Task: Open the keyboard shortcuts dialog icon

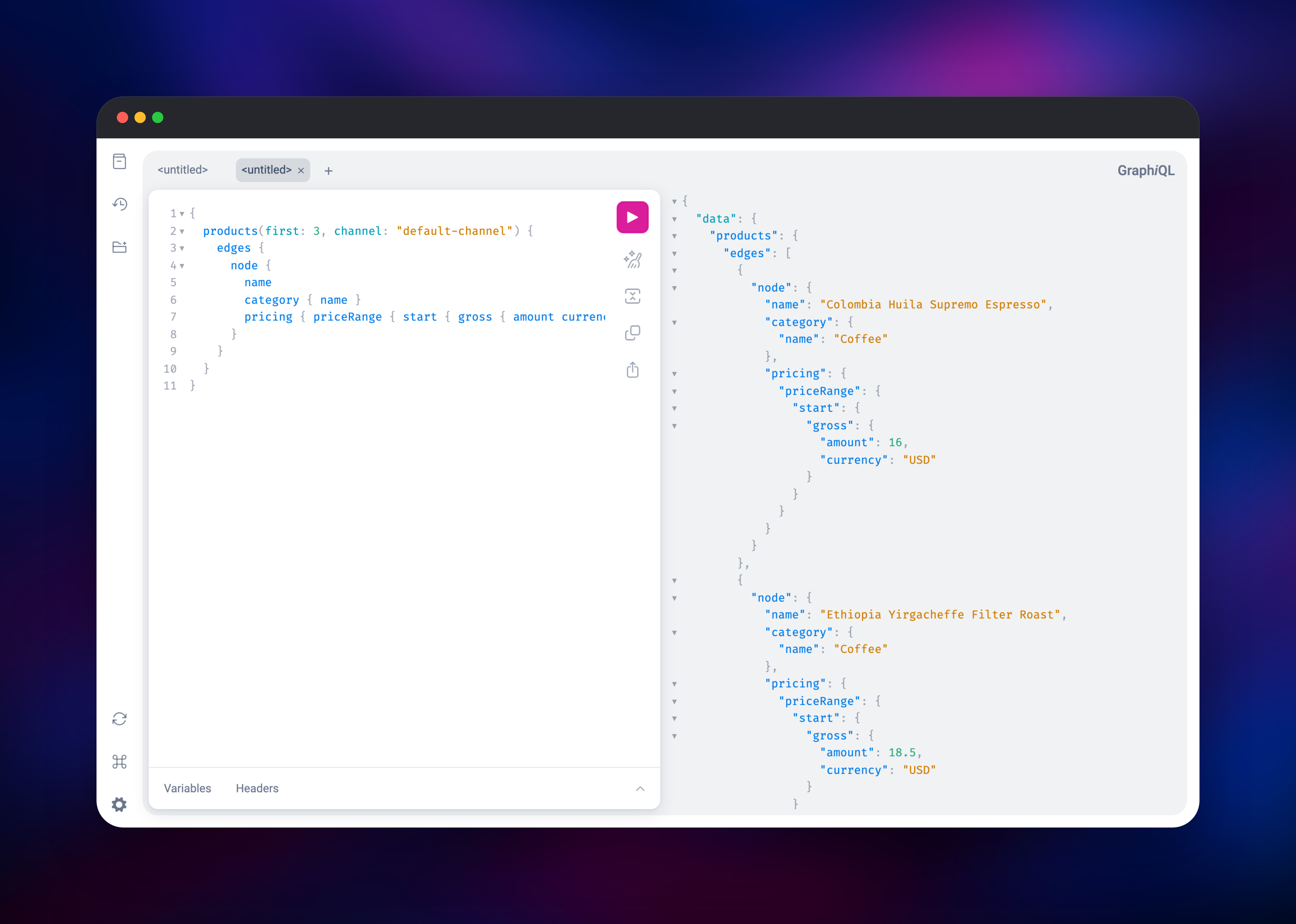Action: point(119,762)
